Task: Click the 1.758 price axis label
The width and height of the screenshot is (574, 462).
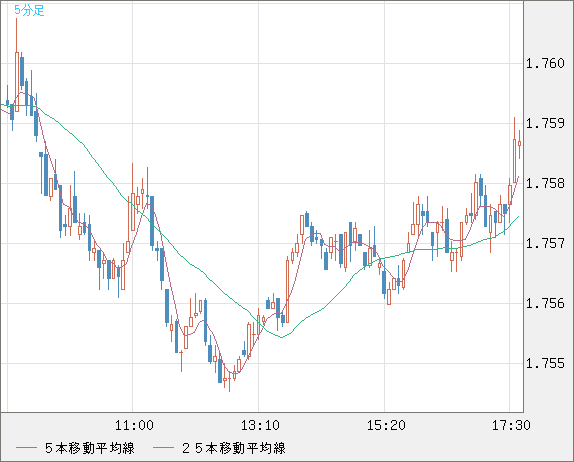Action: [x=545, y=183]
